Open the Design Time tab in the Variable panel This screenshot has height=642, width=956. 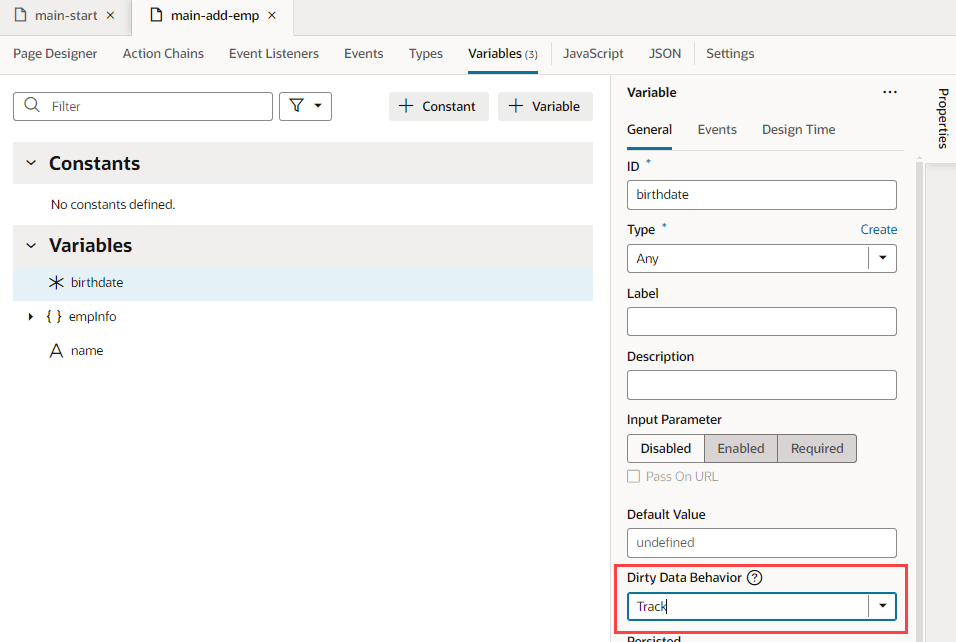click(x=797, y=129)
